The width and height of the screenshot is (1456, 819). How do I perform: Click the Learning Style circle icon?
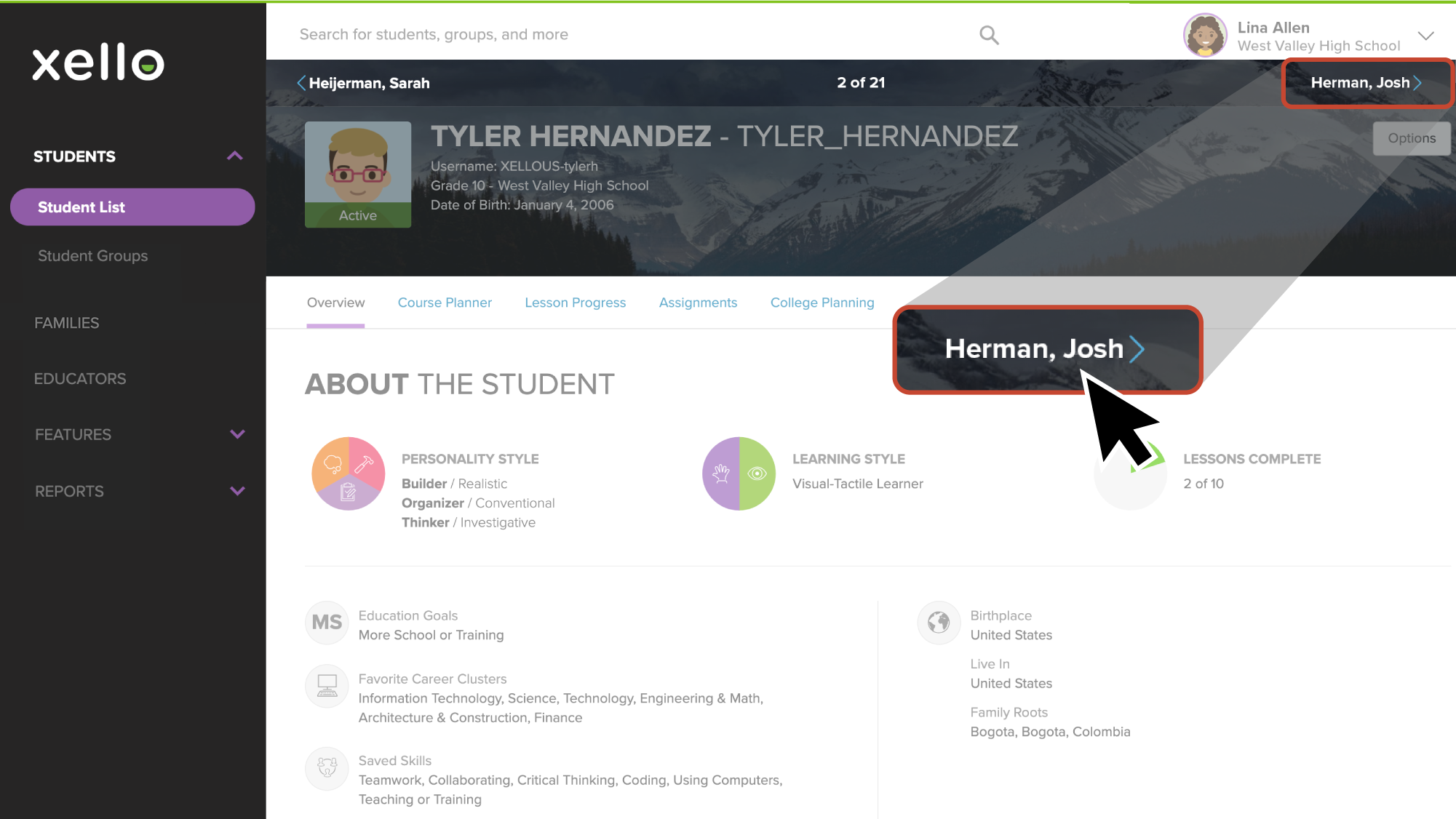click(739, 474)
